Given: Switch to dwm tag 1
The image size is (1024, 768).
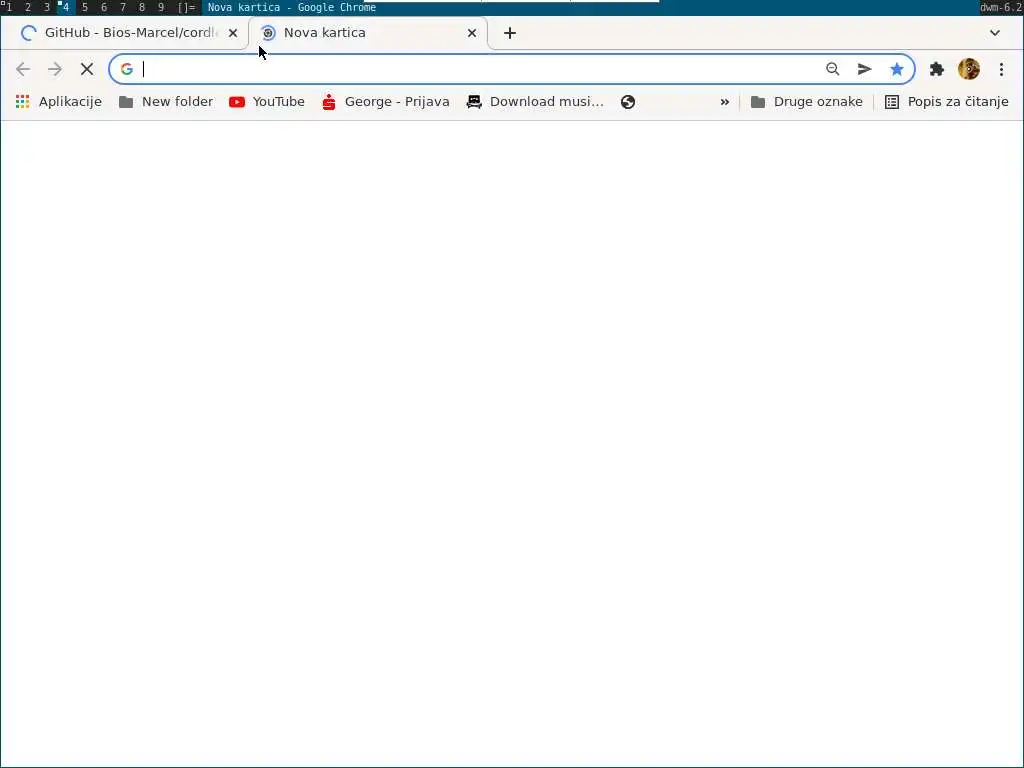Looking at the screenshot, I should point(9,8).
